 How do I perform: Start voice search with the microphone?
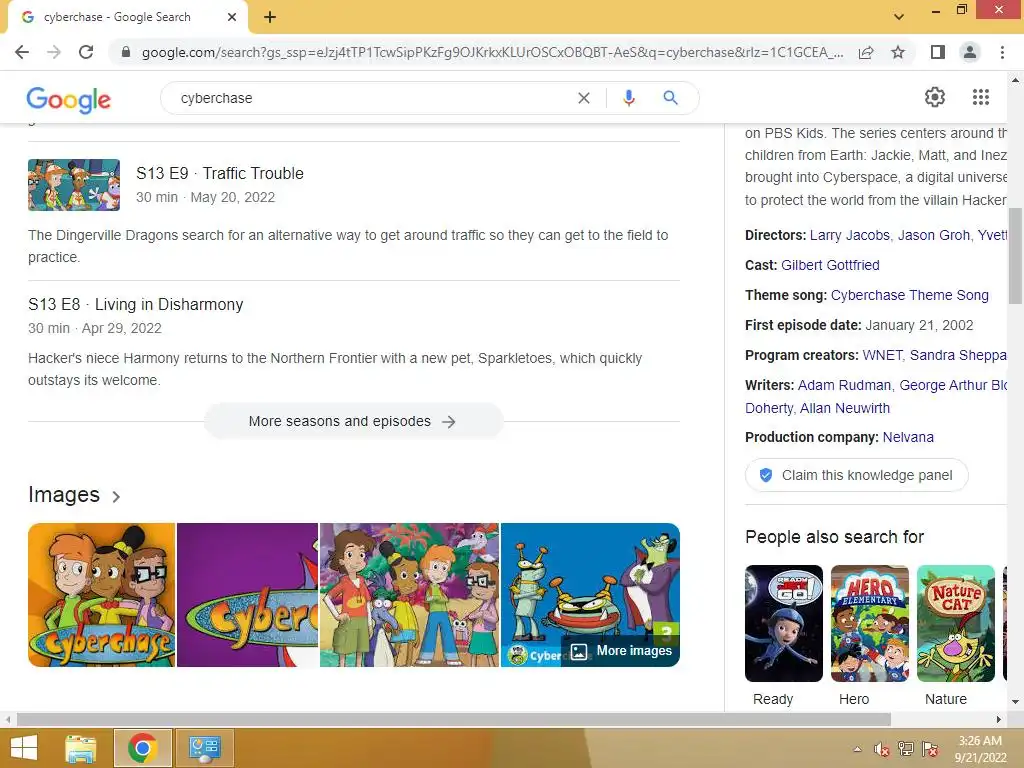629,98
